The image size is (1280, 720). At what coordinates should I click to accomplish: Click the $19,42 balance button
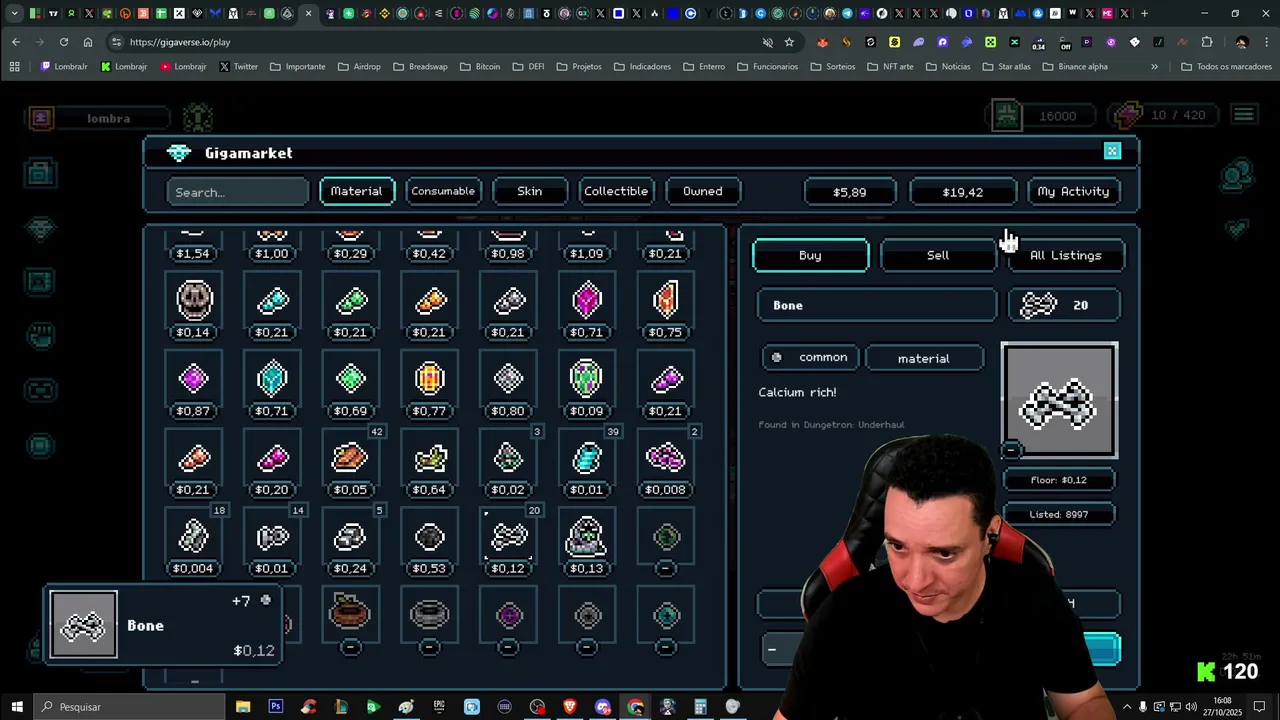[x=963, y=191]
